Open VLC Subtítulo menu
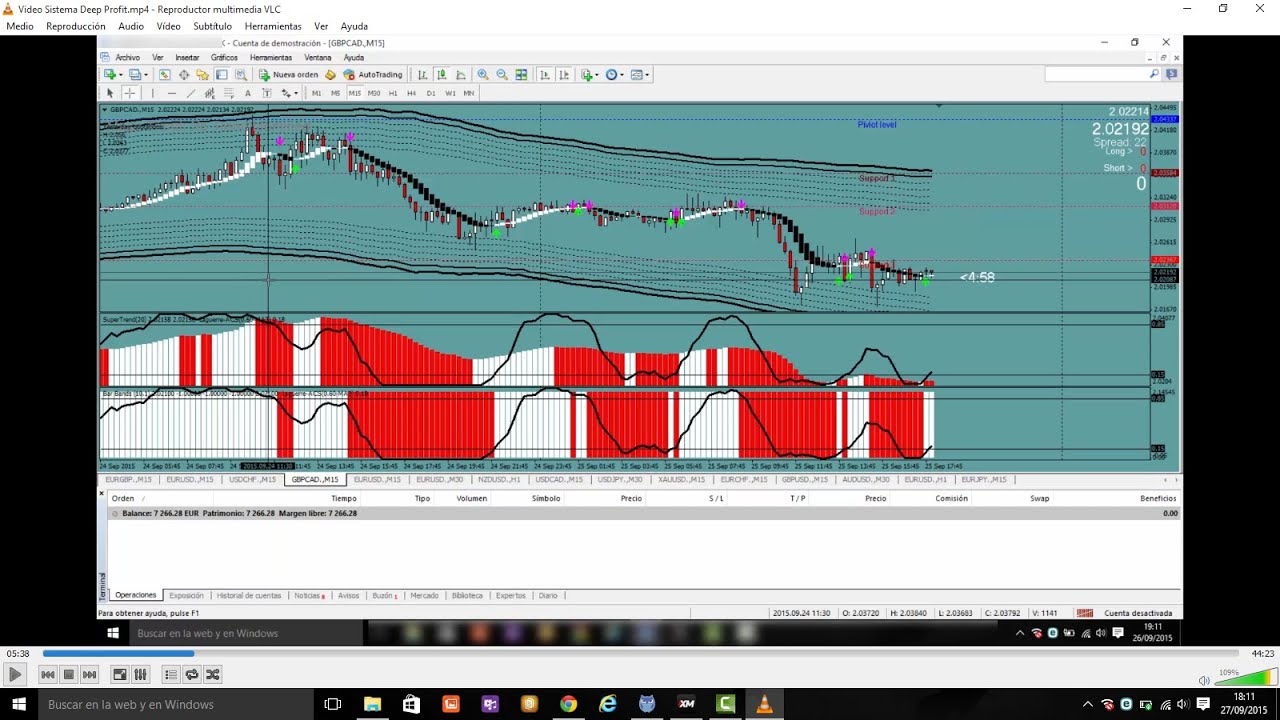The width and height of the screenshot is (1280, 720). pyautogui.click(x=212, y=26)
